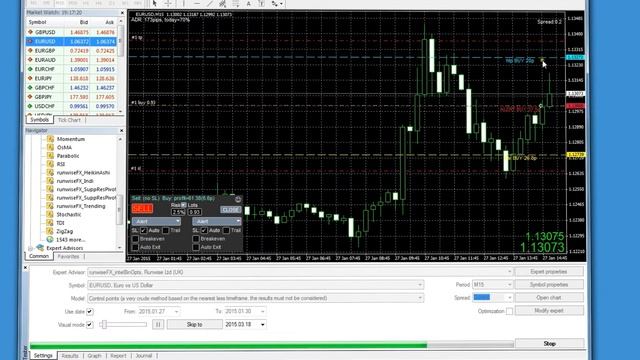The image size is (640, 360).
Task: Enable the left Breakeven checkbox
Action: tap(135, 239)
